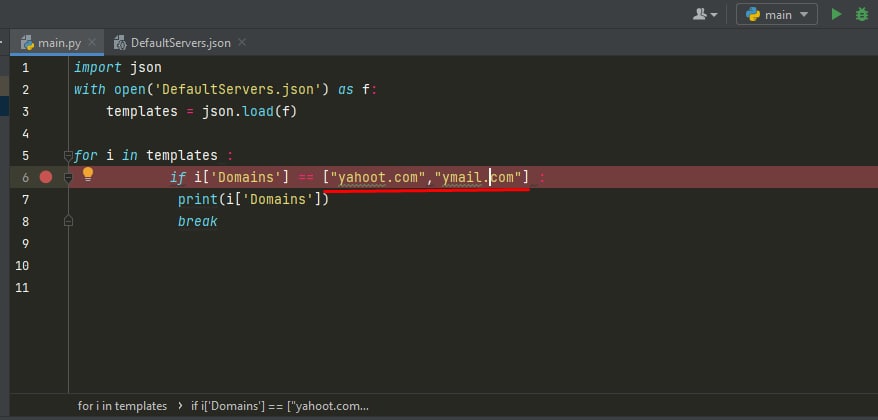Screen dimensions: 878x420
Task: Click the fold end marker on line 8
Action: point(68,221)
